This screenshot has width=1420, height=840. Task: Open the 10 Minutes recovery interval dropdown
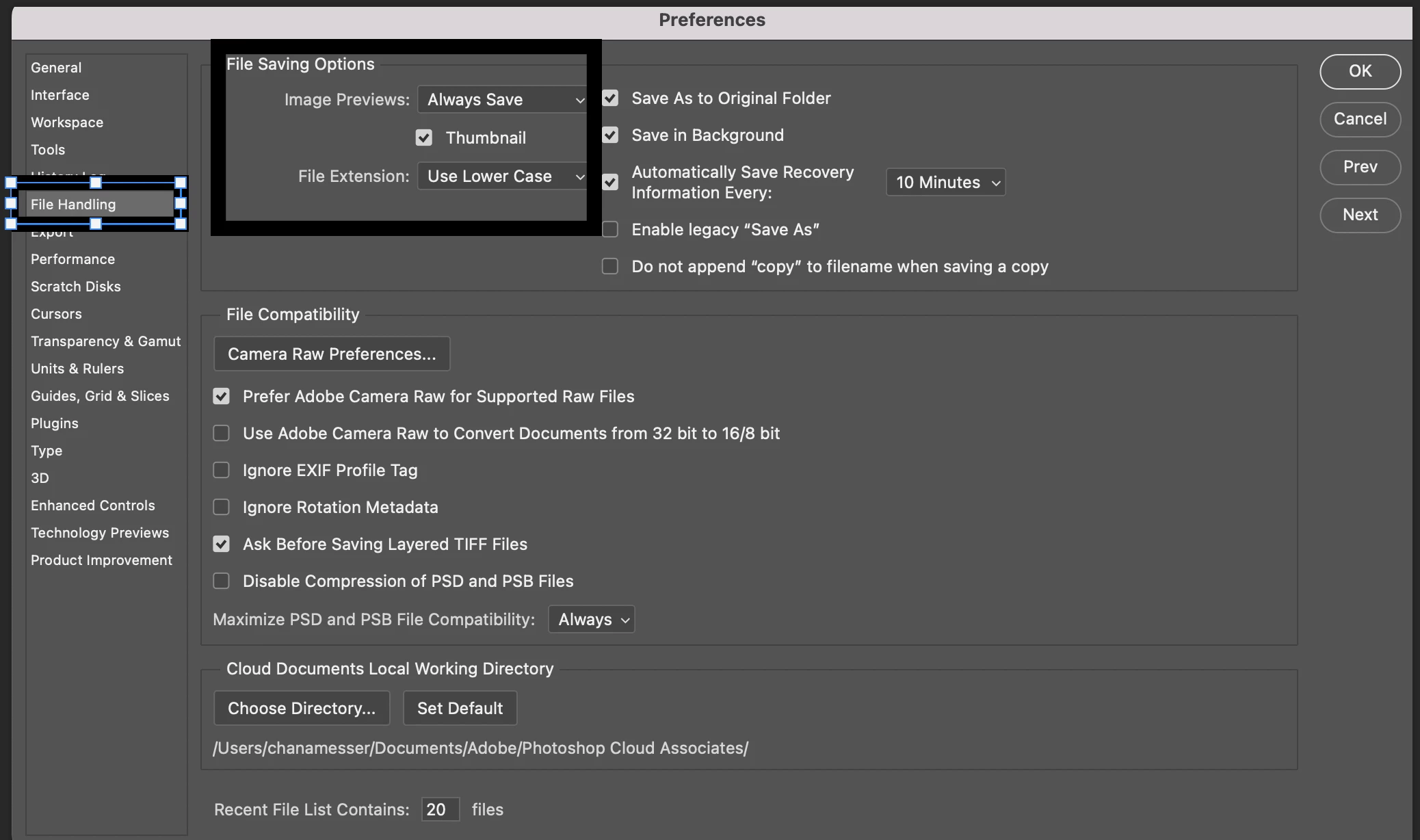click(945, 183)
